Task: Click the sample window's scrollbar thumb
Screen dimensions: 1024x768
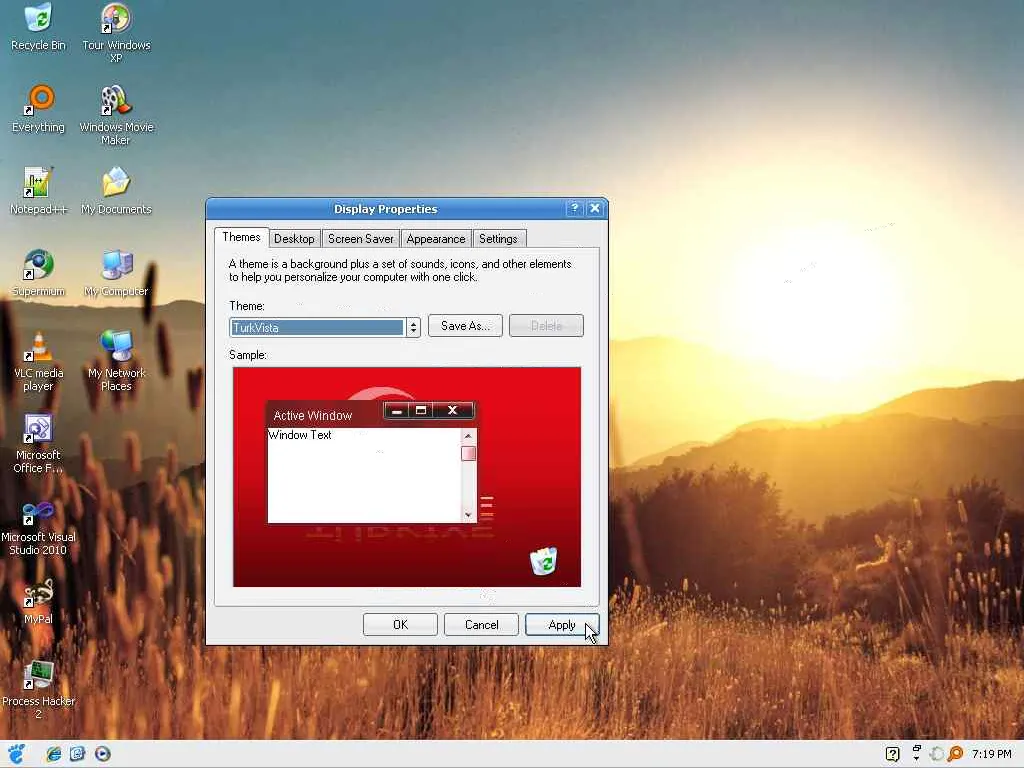Action: (468, 453)
